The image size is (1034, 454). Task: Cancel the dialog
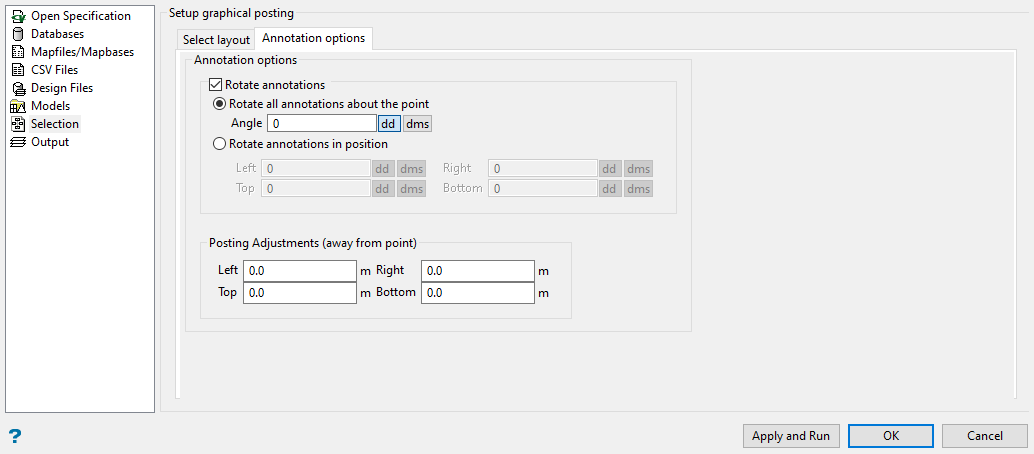[985, 436]
